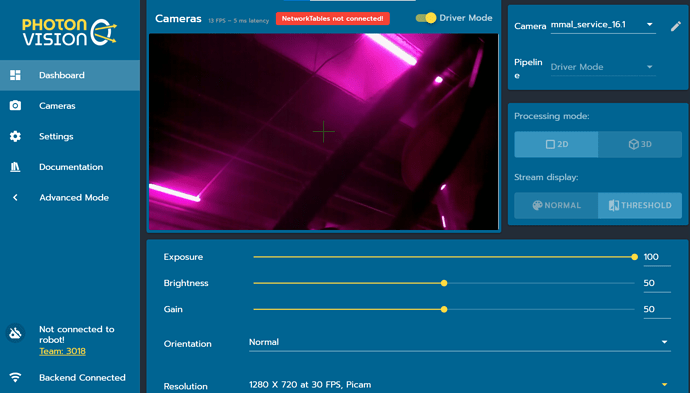Click the Brightness value field showing 50
This screenshot has height=393, width=690.
657,283
